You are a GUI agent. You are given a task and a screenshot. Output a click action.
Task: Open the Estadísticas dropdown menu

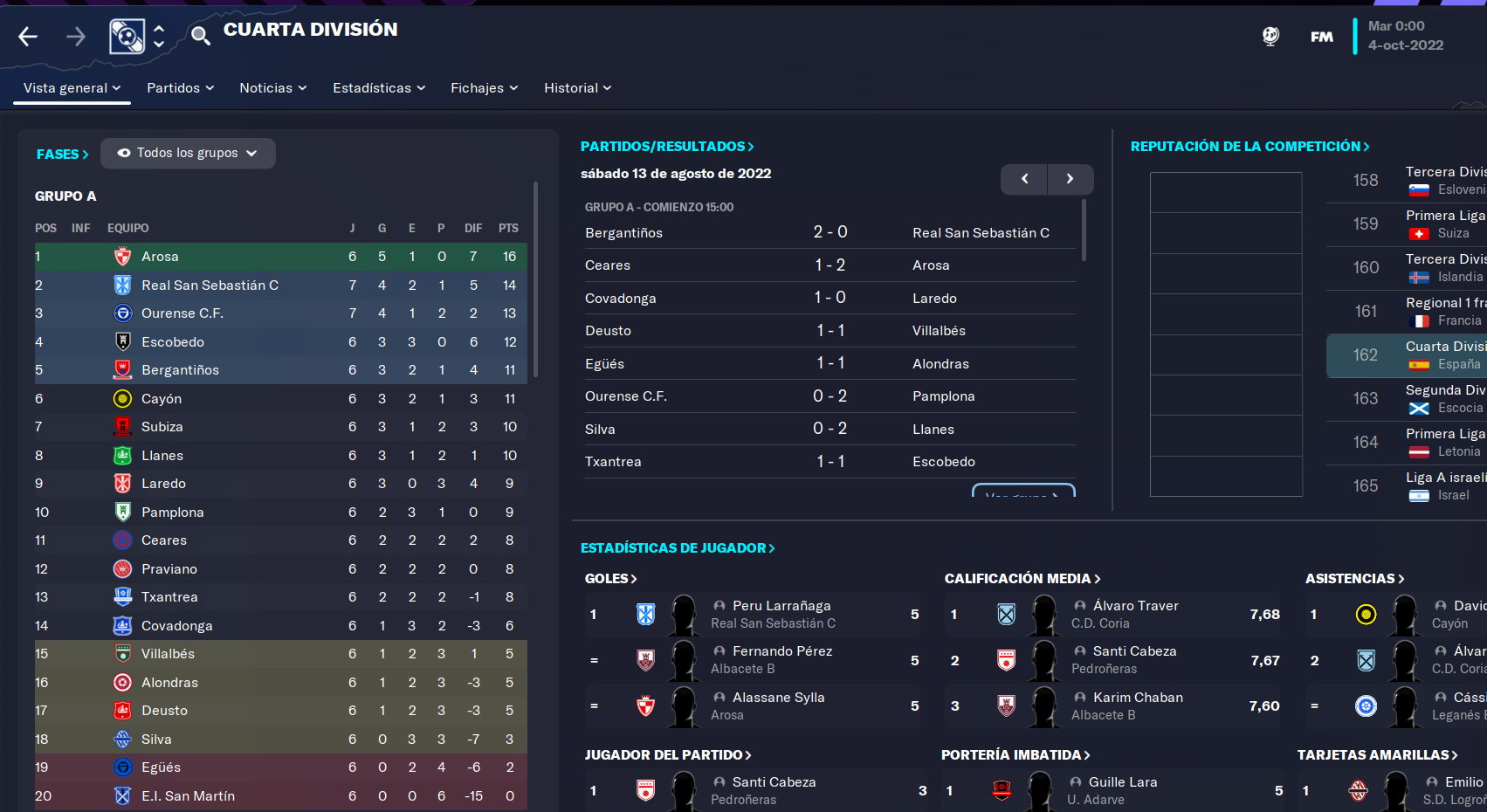tap(379, 88)
